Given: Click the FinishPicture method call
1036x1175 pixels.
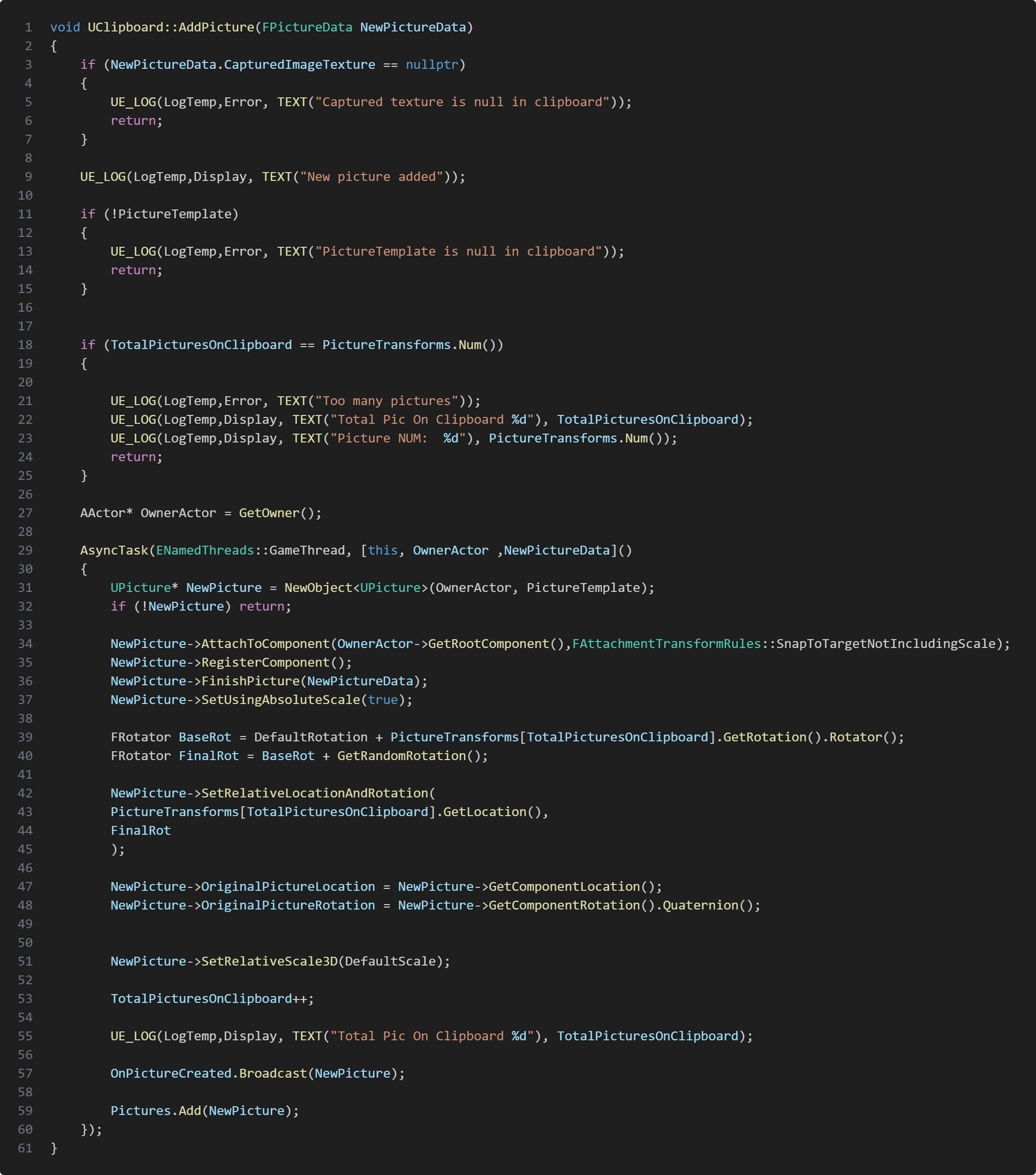Looking at the screenshot, I should pos(250,681).
